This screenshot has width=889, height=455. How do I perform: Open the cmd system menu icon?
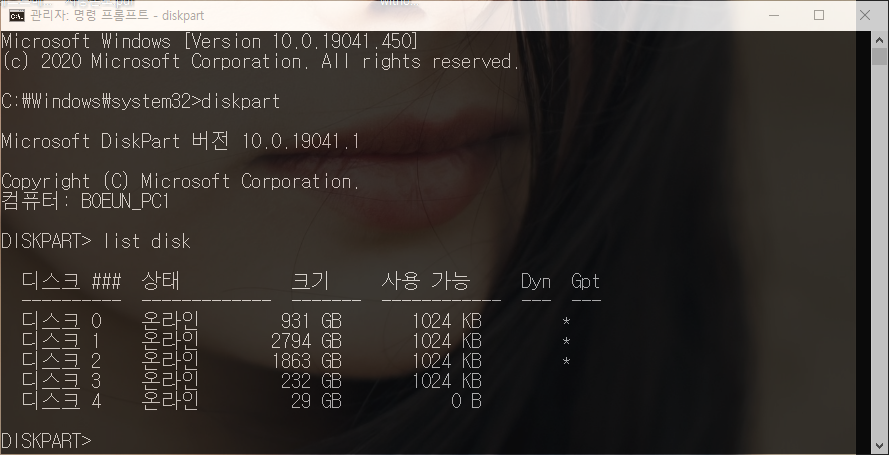16,15
